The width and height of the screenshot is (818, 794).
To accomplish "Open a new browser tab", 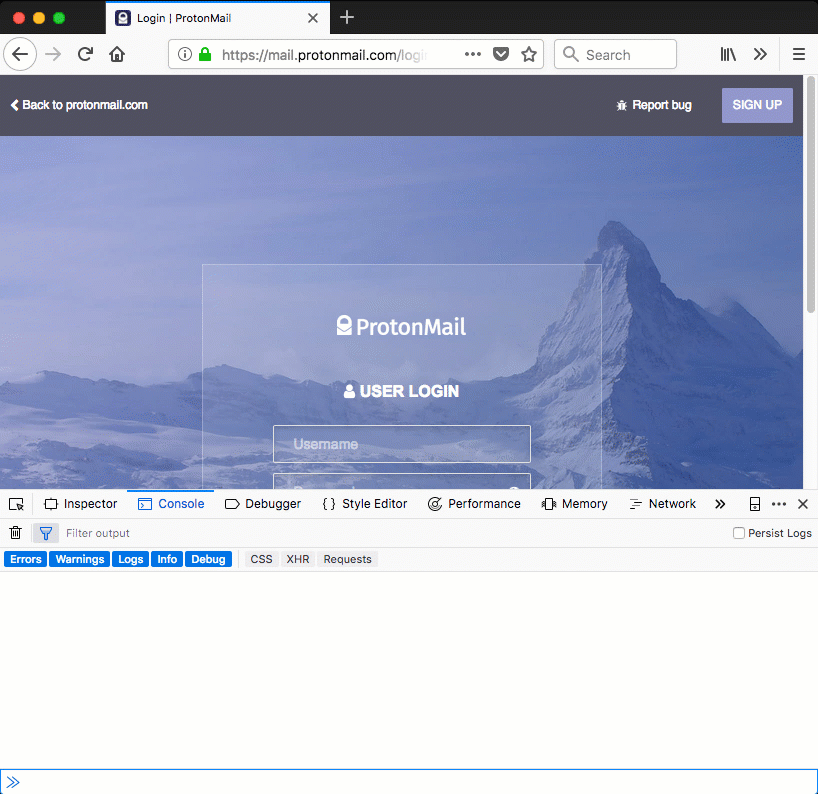I will (347, 18).
